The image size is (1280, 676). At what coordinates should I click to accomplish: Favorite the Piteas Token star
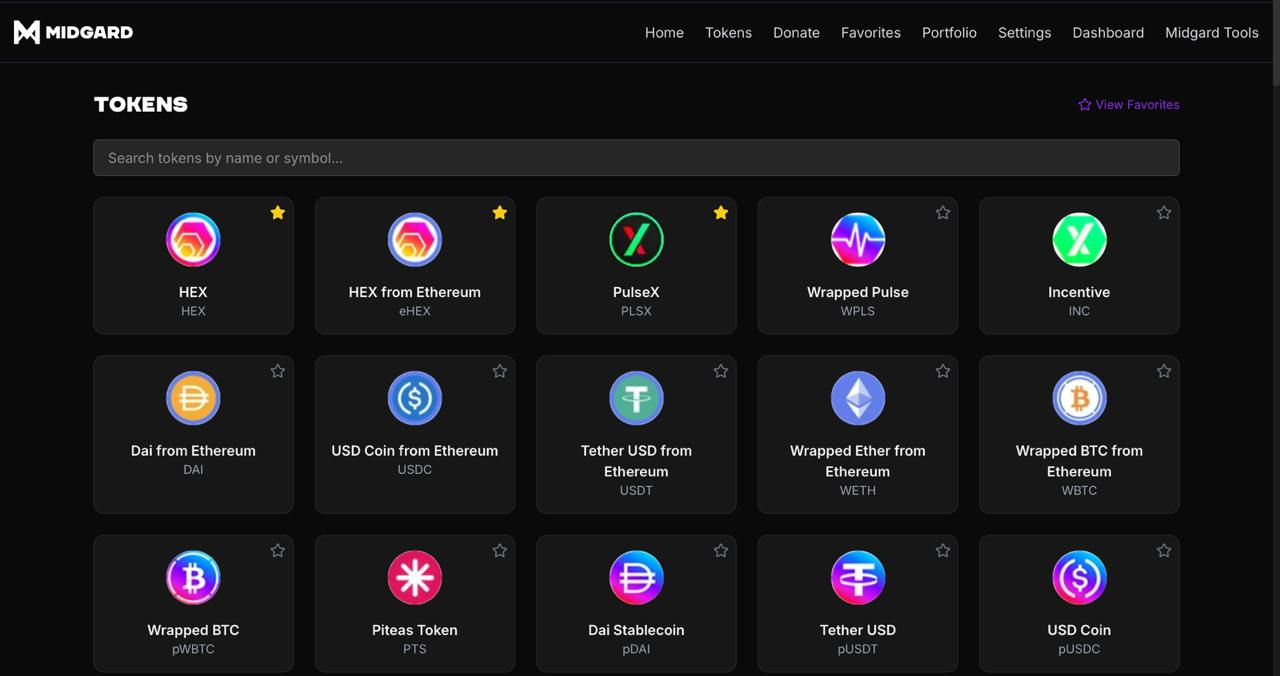(x=500, y=551)
